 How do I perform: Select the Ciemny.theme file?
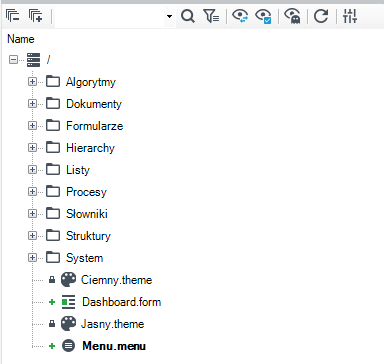pyautogui.click(x=117, y=280)
